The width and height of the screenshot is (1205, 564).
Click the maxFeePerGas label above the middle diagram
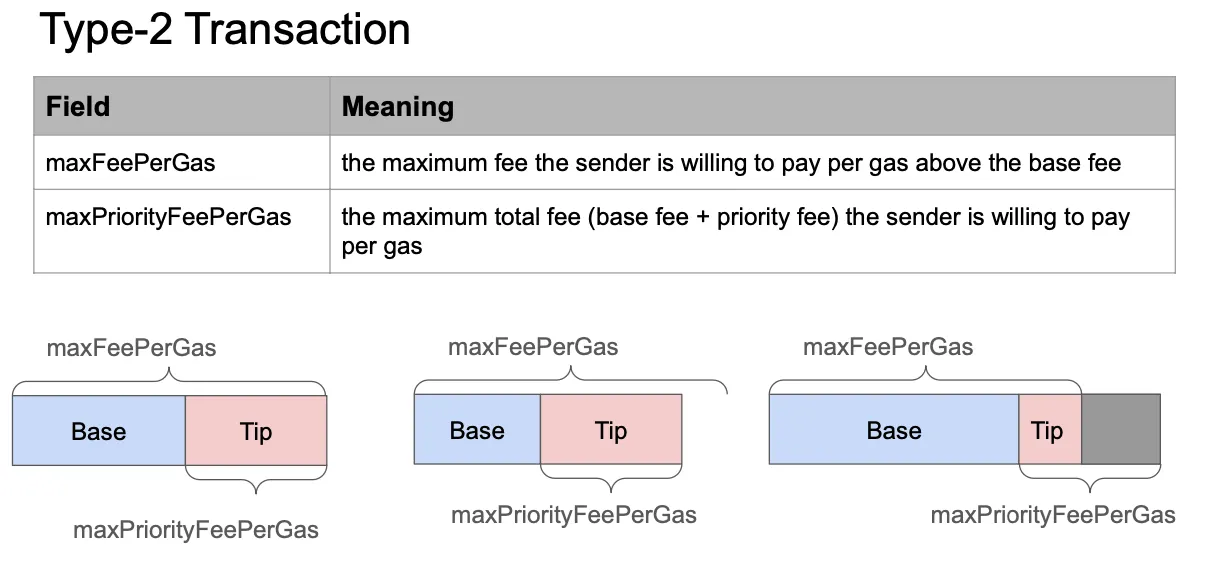click(x=533, y=347)
